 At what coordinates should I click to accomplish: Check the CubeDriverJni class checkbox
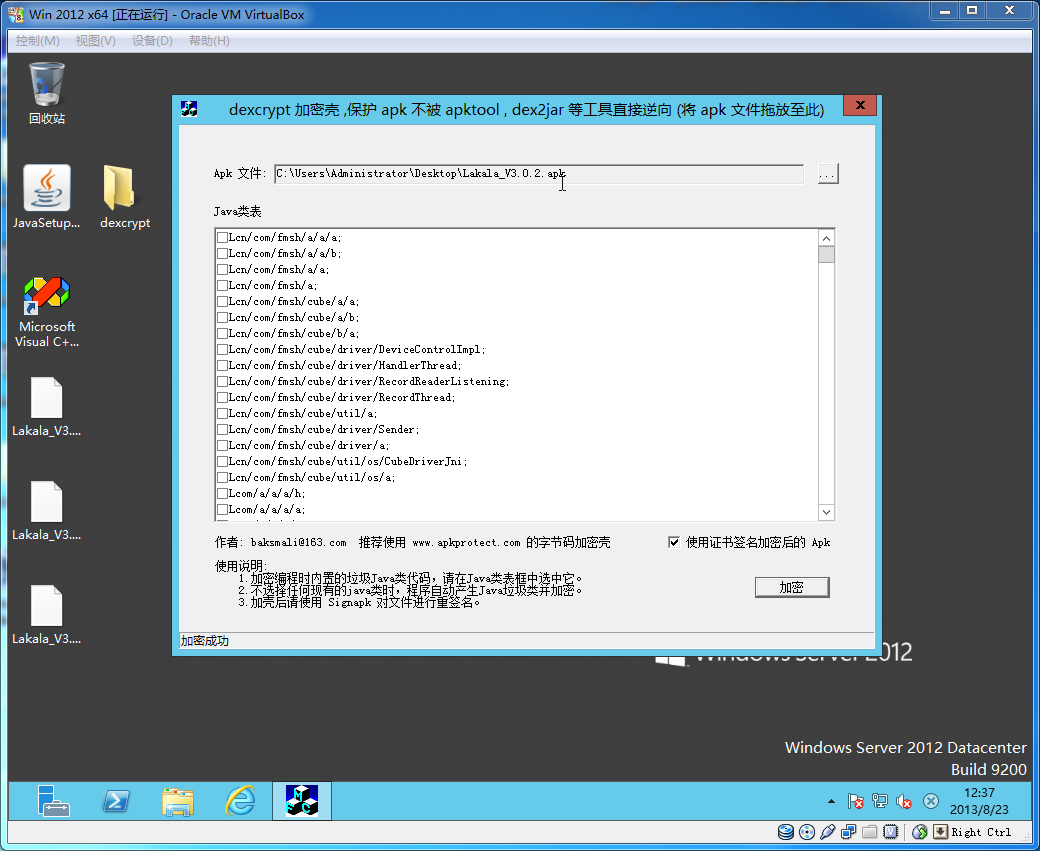click(223, 462)
